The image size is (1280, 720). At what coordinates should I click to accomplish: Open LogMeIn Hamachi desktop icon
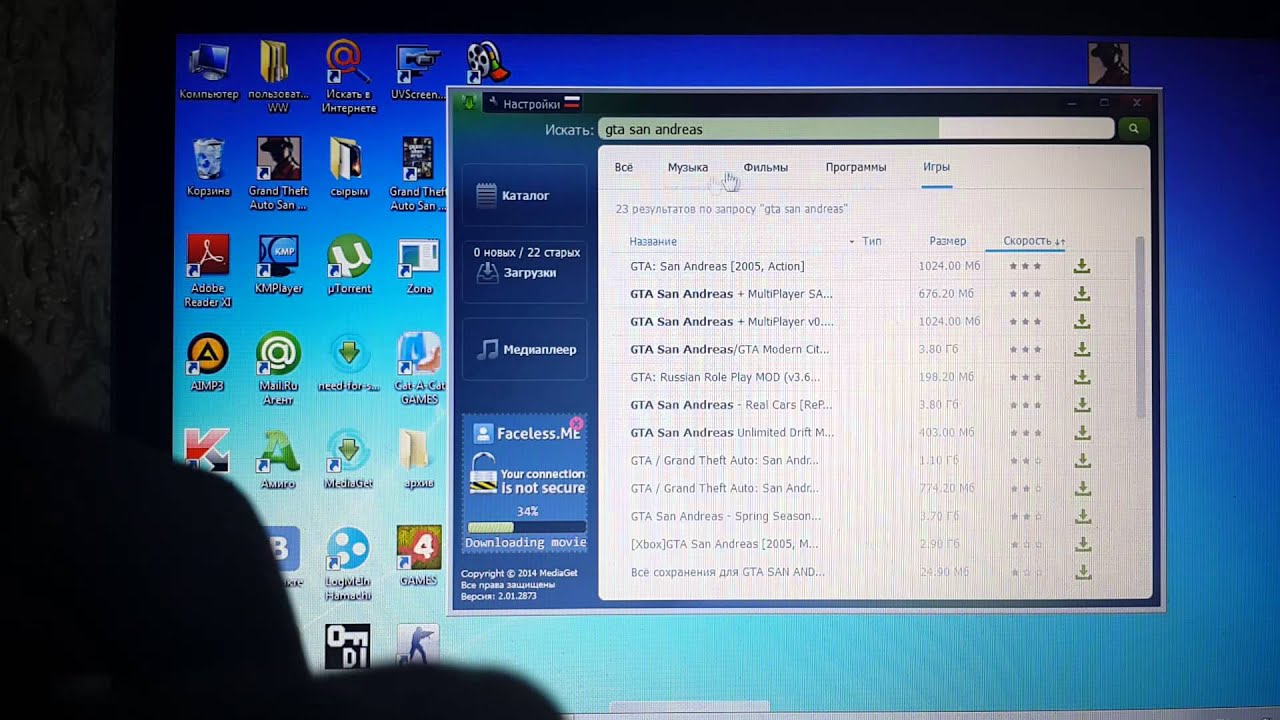tap(348, 564)
